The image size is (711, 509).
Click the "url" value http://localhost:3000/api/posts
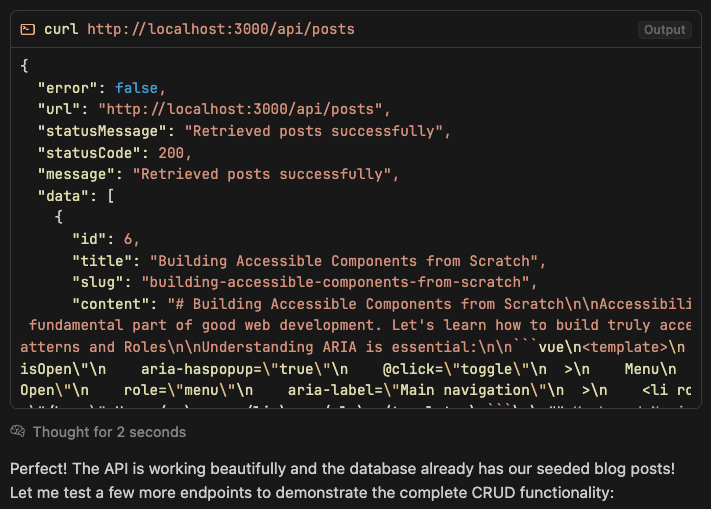(x=240, y=109)
